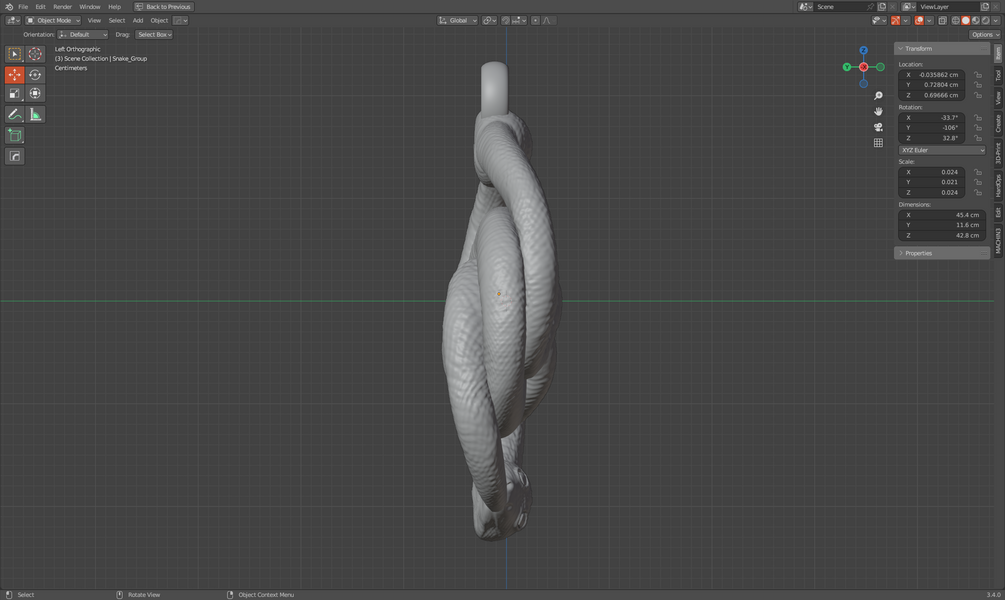
Task: Click the red X axis gizmo center
Action: coord(863,67)
